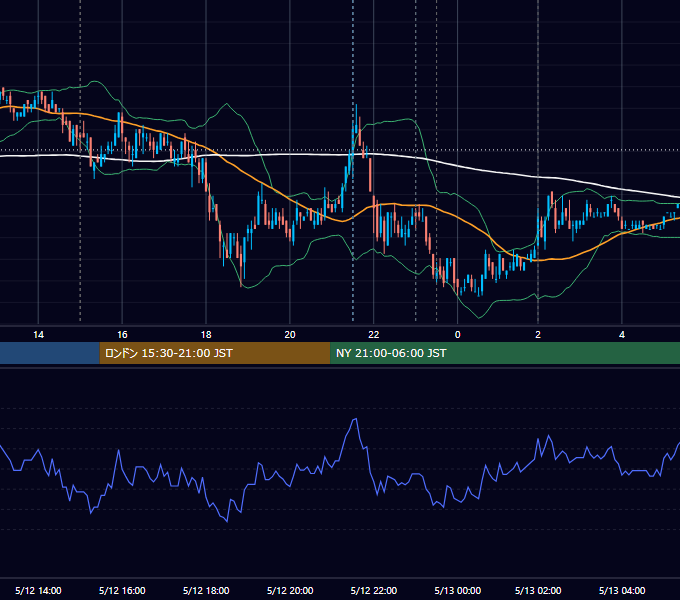The image size is (680, 600).
Task: Click the 20 hour axis label
Action: click(x=290, y=335)
